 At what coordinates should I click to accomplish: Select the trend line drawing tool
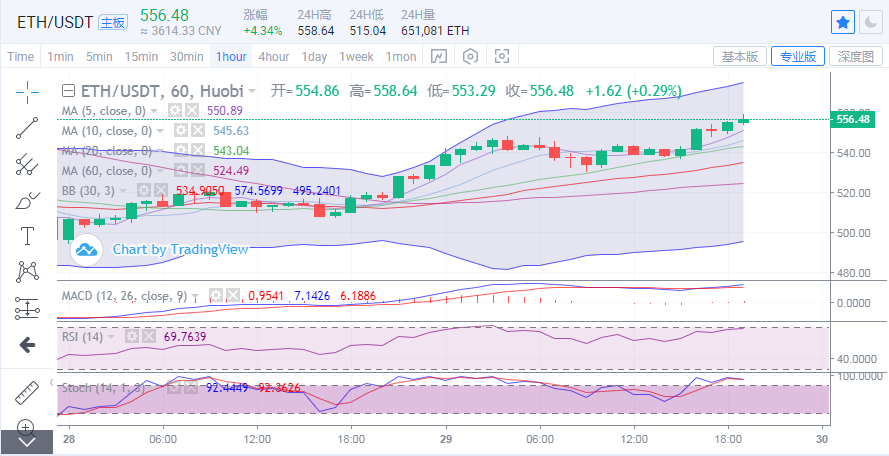coord(27,128)
